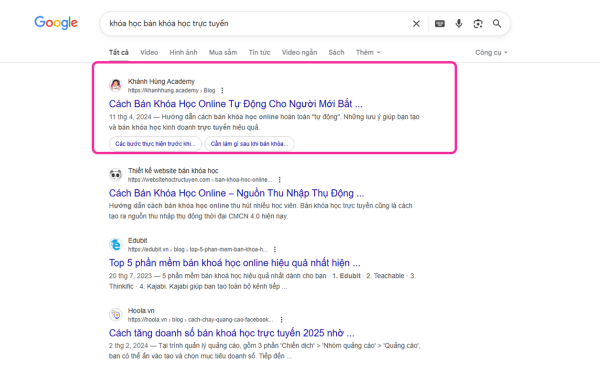Image resolution: width=600 pixels, height=371 pixels.
Task: Click the snippet dated 2 thg 2, 2024
Action: click(264, 351)
